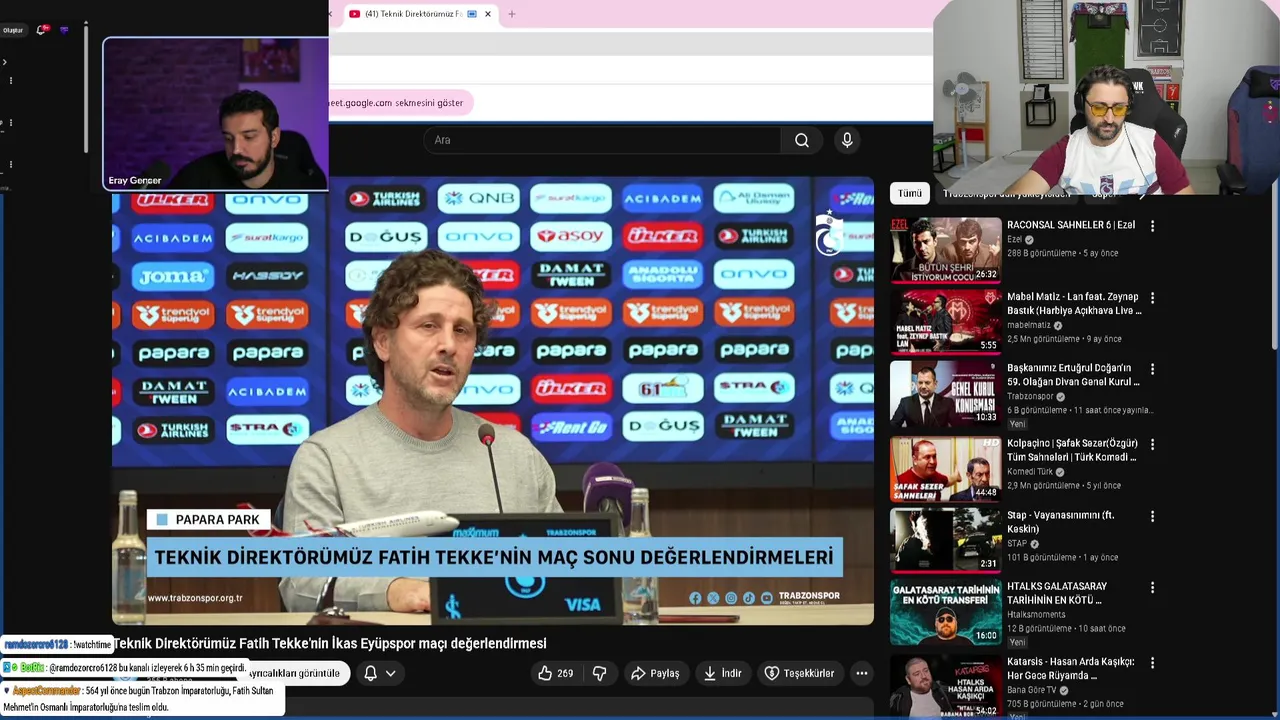Image resolution: width=1280 pixels, height=720 pixels.
Task: Click the meet.google.com sekmesini göster chip
Action: tap(399, 103)
